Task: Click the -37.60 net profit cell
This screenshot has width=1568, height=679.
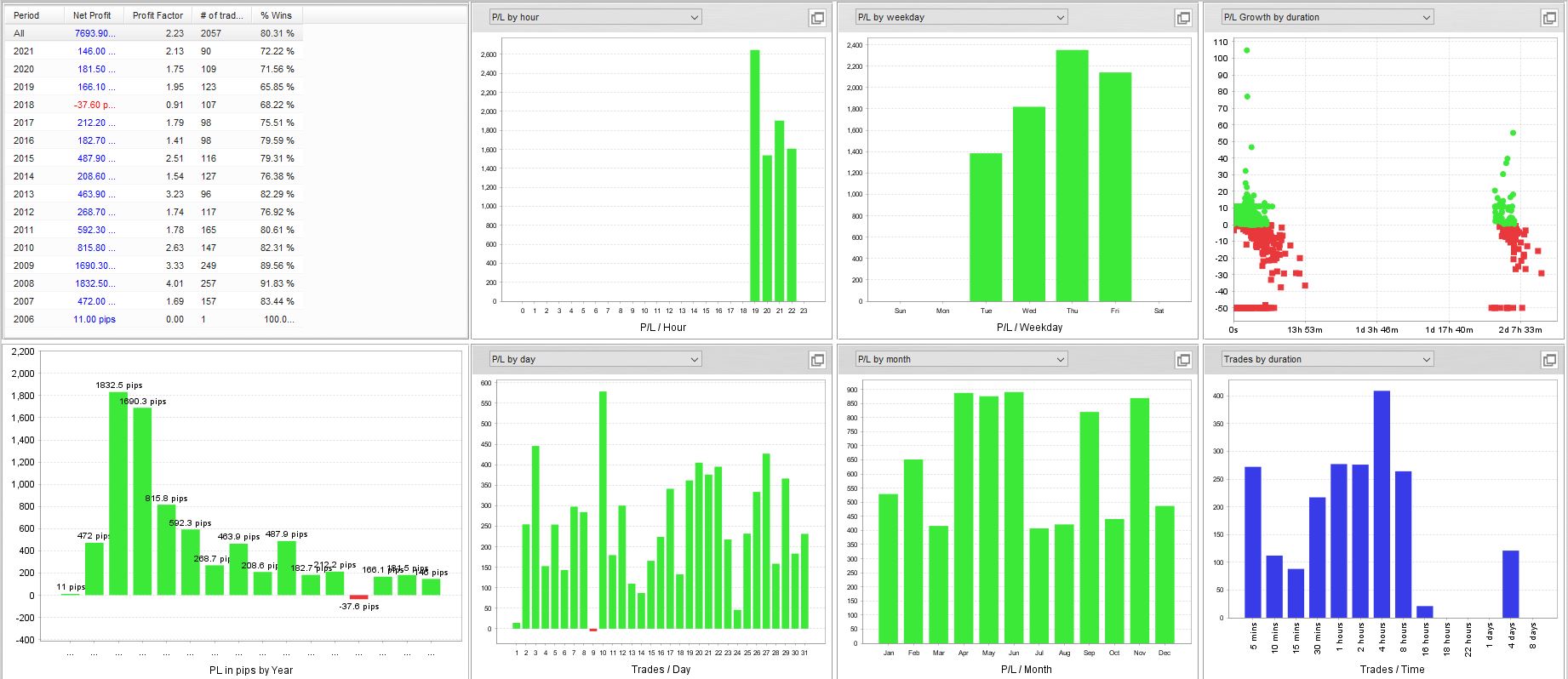Action: (x=94, y=105)
